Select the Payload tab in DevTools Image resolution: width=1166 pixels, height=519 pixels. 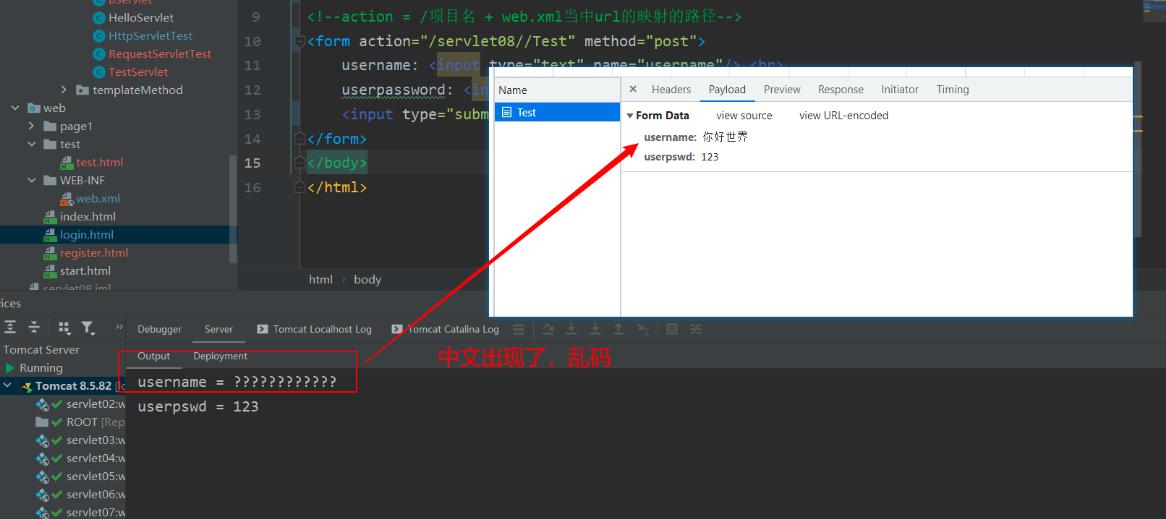pos(727,89)
